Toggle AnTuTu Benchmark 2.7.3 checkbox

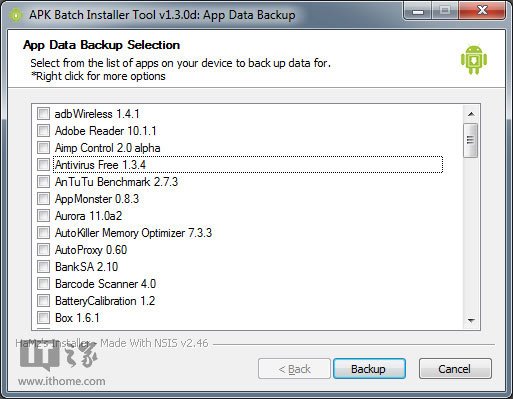[43, 182]
